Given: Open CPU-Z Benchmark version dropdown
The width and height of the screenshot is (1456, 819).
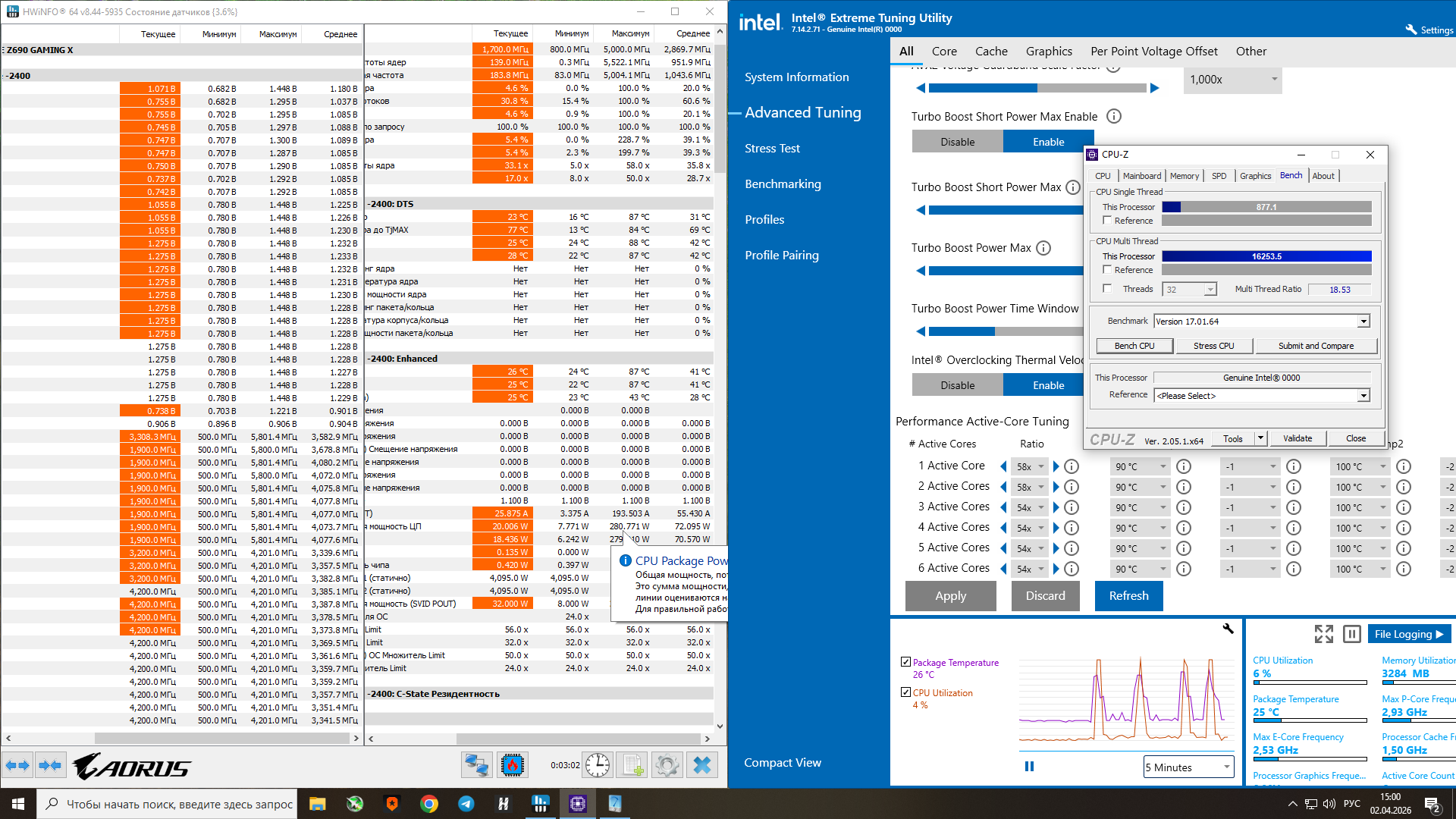Looking at the screenshot, I should pyautogui.click(x=1363, y=322).
